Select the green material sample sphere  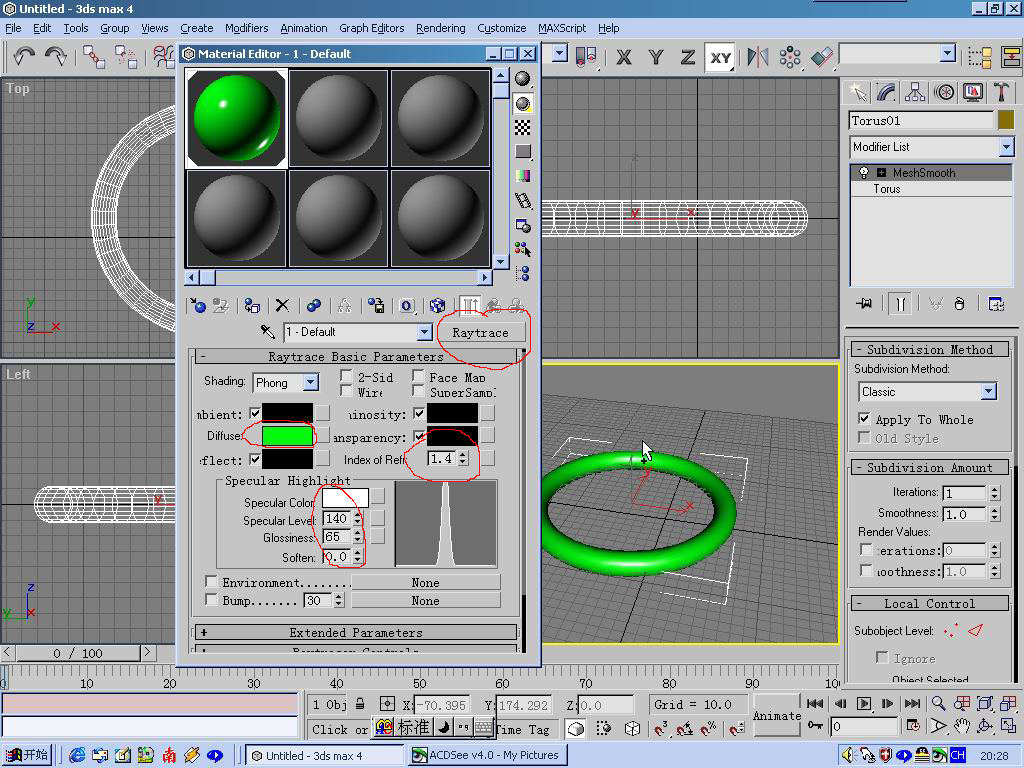(x=236, y=118)
